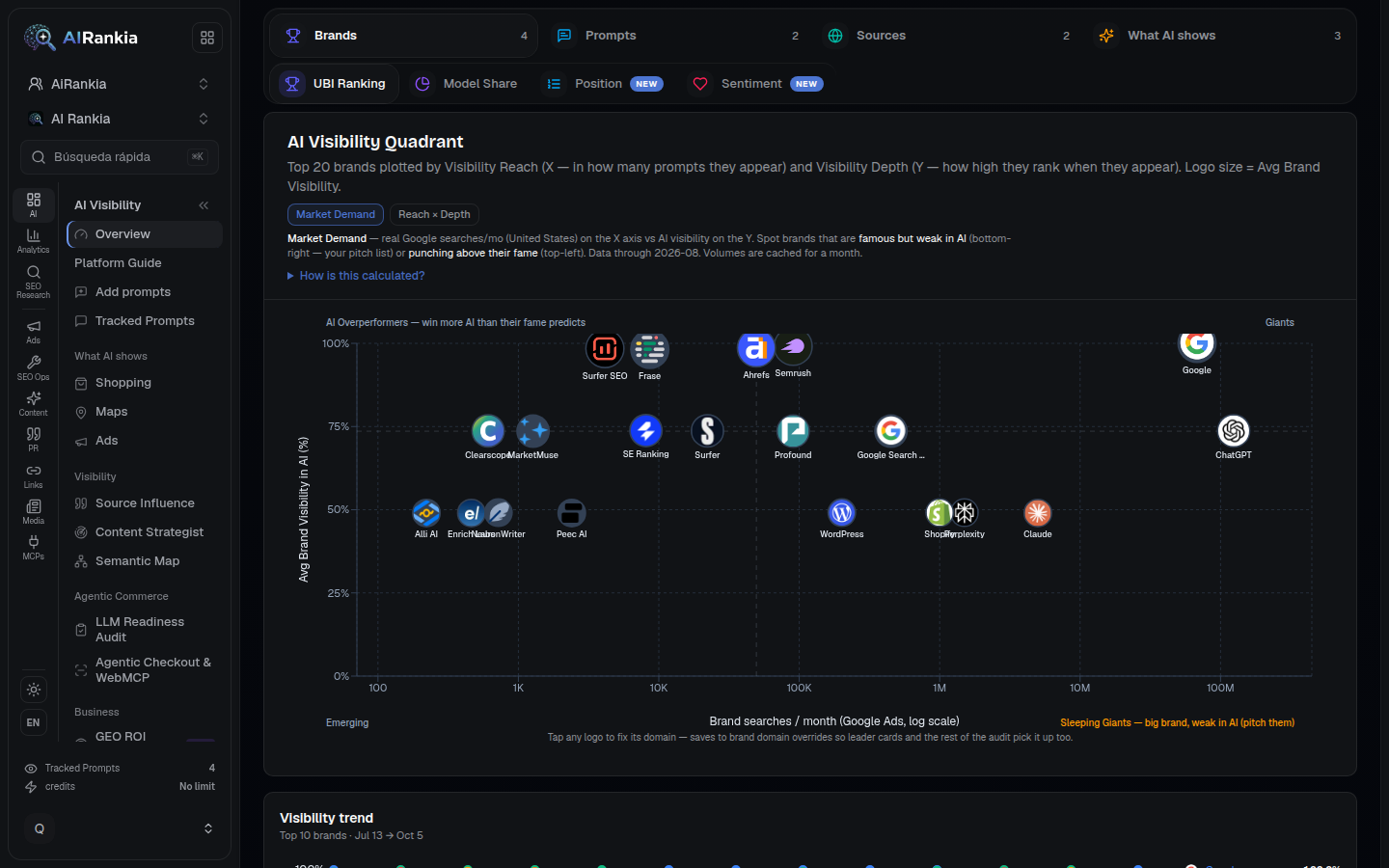1389x868 pixels.
Task: Expand the AI Rankia project selector
Action: coord(118,119)
